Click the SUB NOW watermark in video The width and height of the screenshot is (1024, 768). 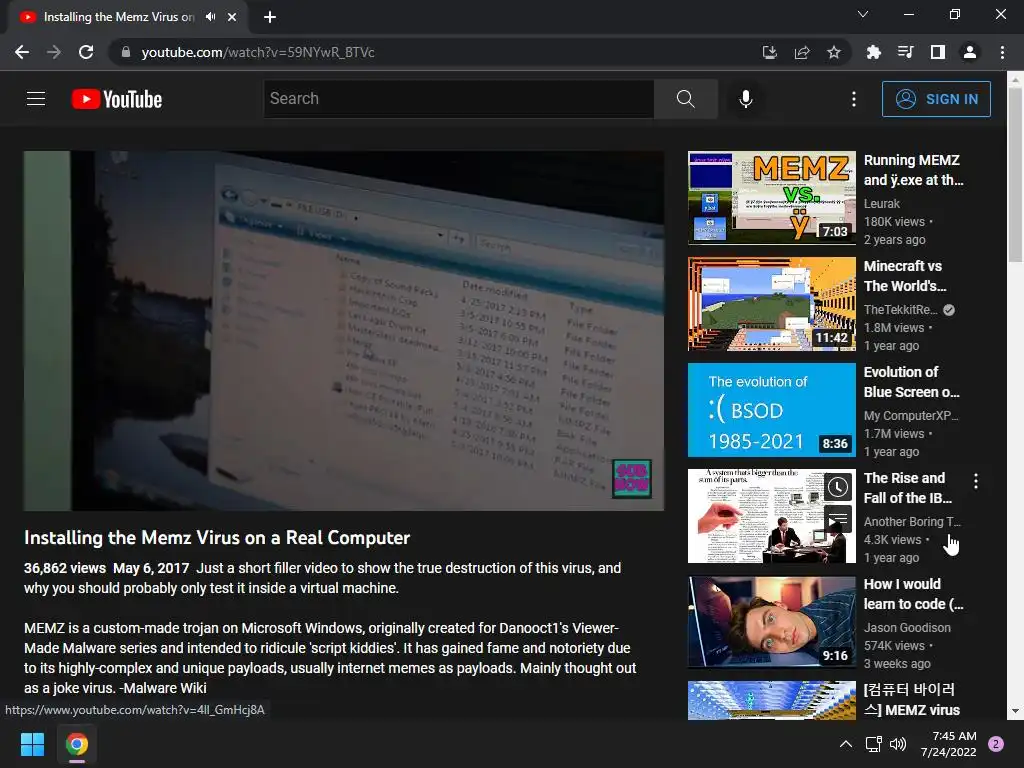coord(632,479)
